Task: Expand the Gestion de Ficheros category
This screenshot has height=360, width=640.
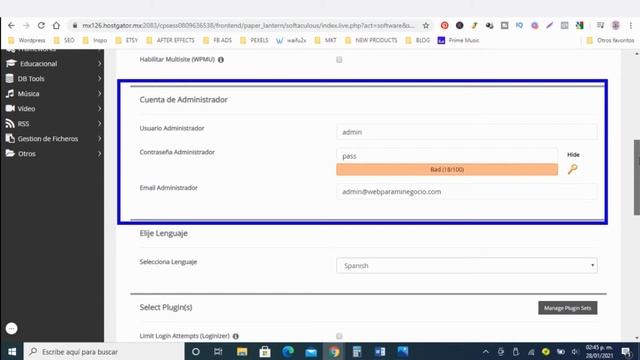Action: click(x=99, y=138)
